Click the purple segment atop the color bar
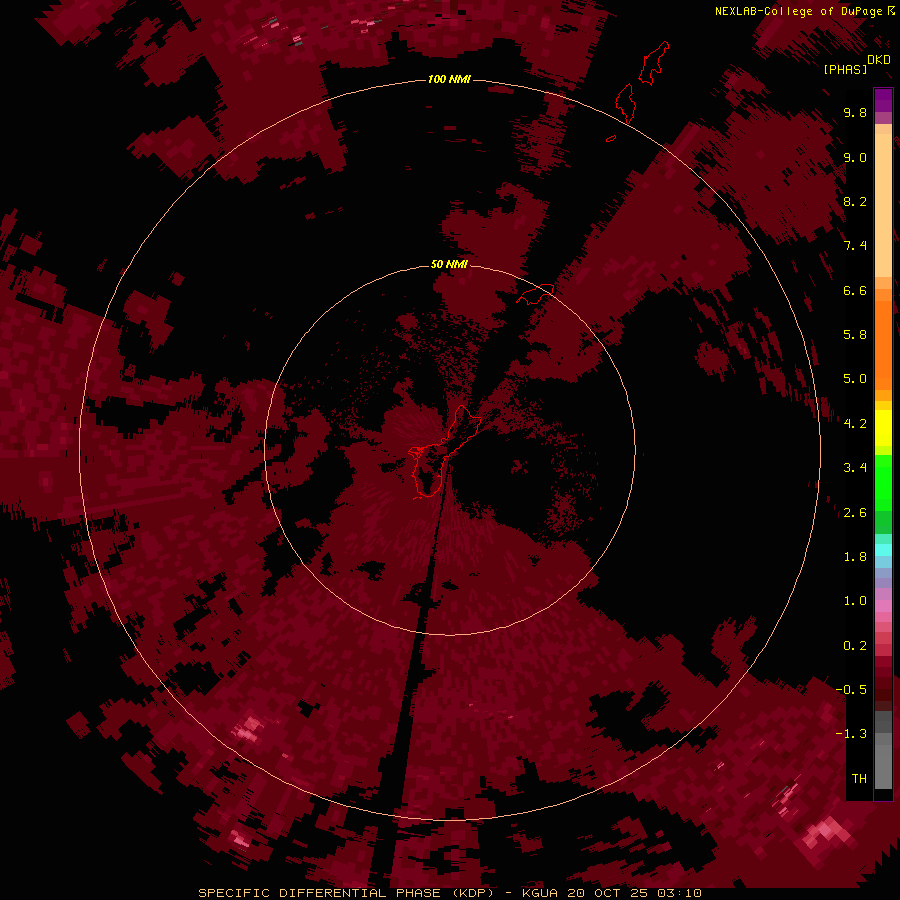 click(x=883, y=100)
